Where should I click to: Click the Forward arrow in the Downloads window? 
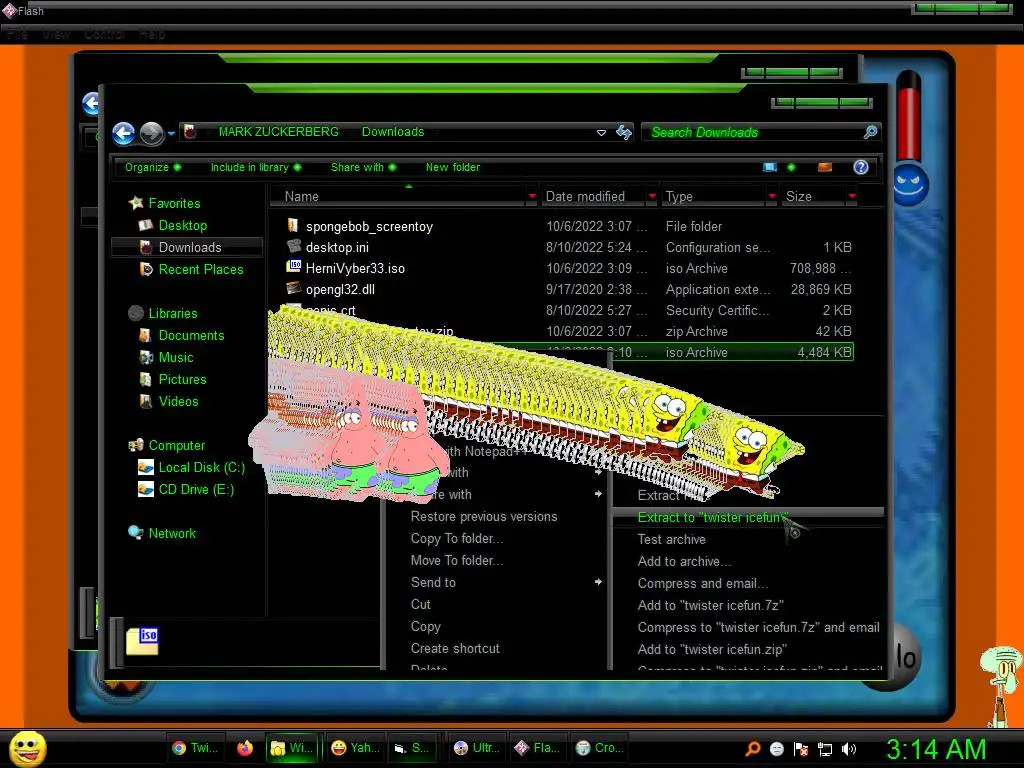pyautogui.click(x=152, y=133)
